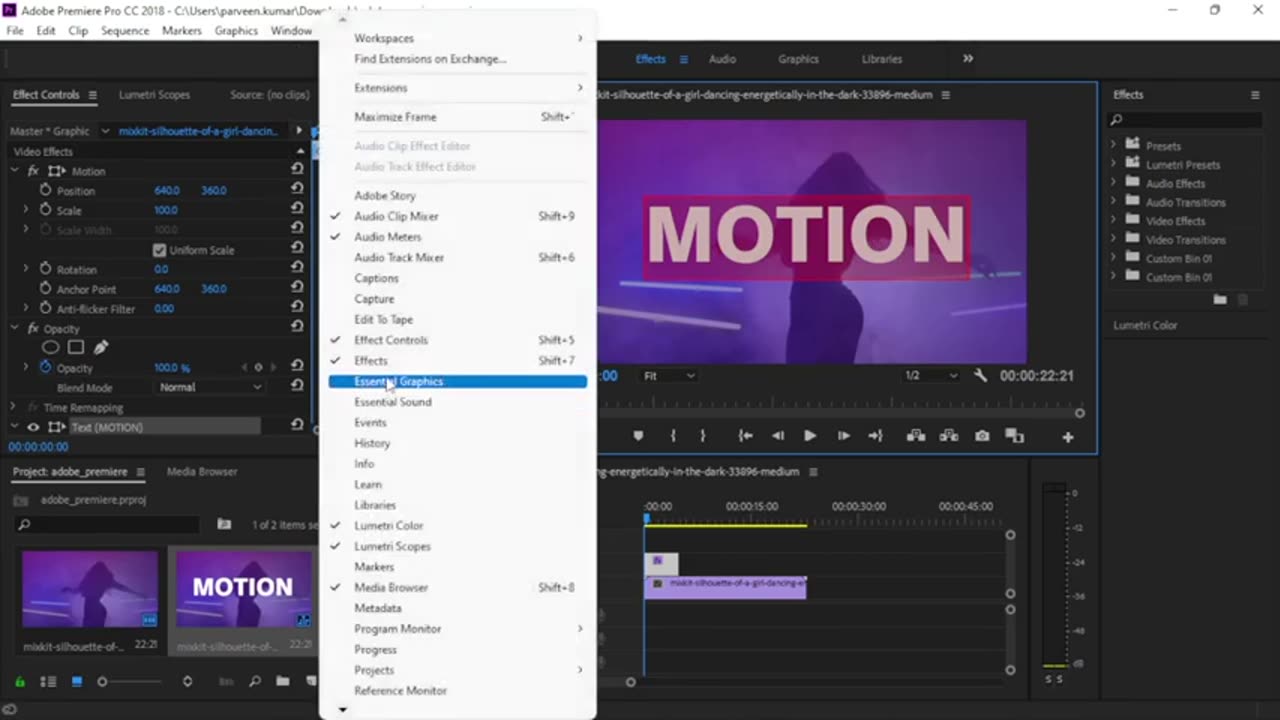Collapse the Motion effect group
The image size is (1280, 720).
click(14, 171)
